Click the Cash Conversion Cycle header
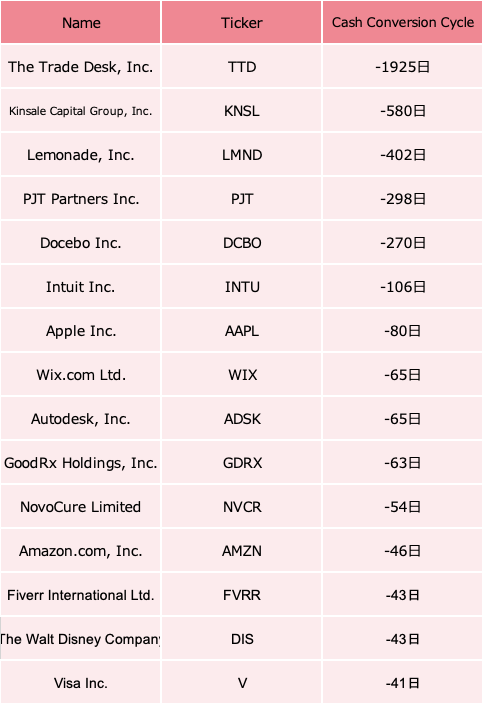This screenshot has height=705, width=484. [403, 22]
